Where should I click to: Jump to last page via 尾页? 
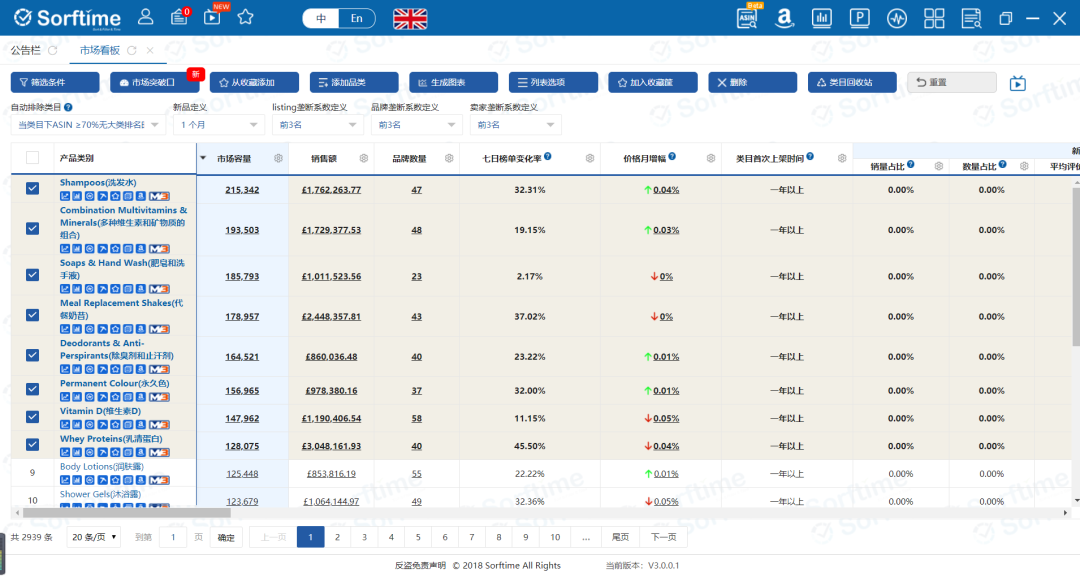[x=621, y=537]
